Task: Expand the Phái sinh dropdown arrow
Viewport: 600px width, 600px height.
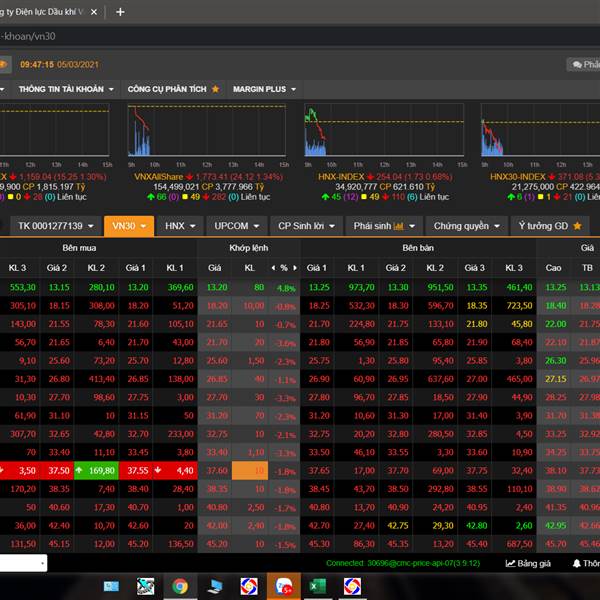Action: (x=412, y=227)
